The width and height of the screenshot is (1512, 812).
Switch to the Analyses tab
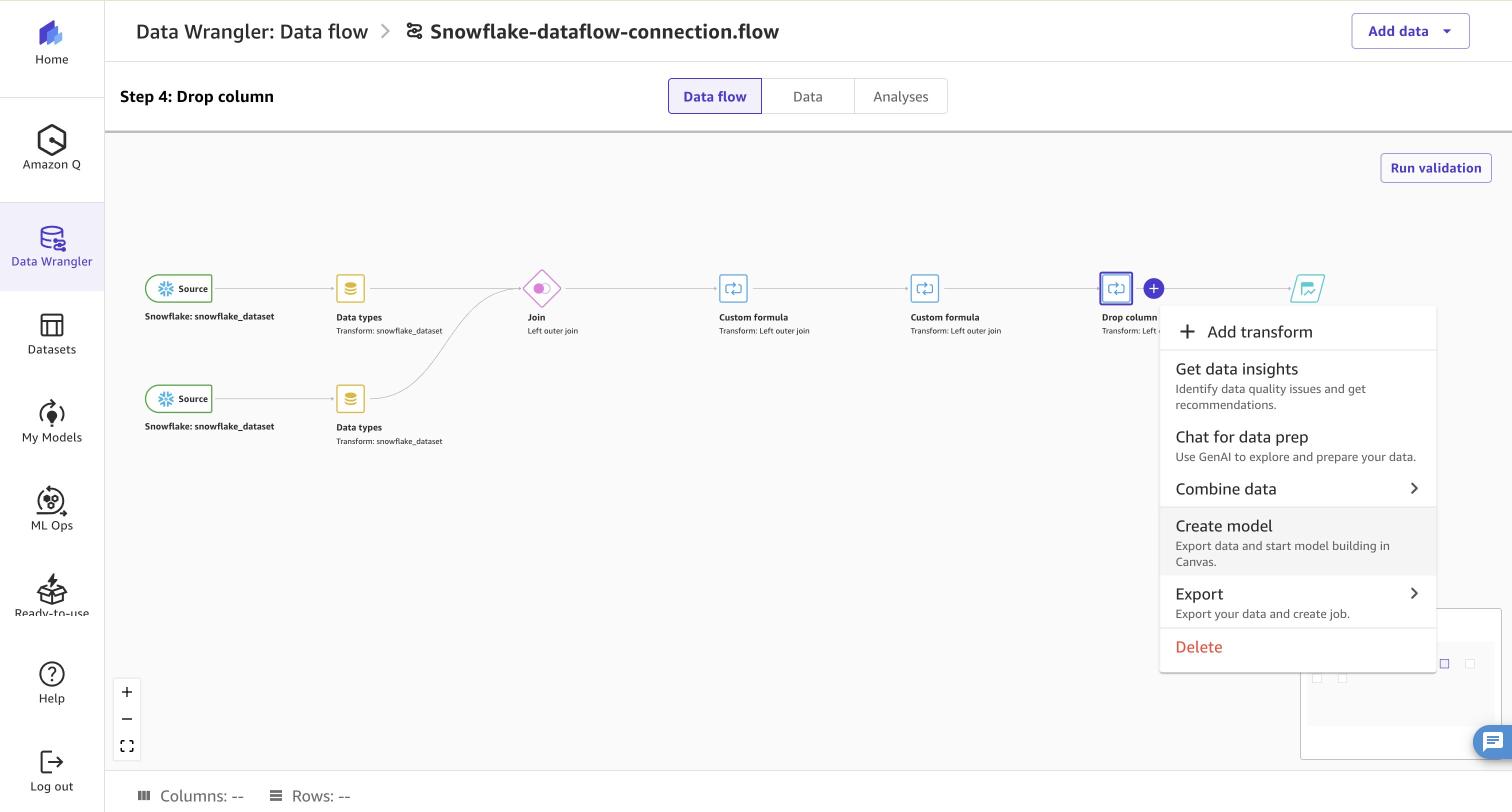(x=900, y=96)
